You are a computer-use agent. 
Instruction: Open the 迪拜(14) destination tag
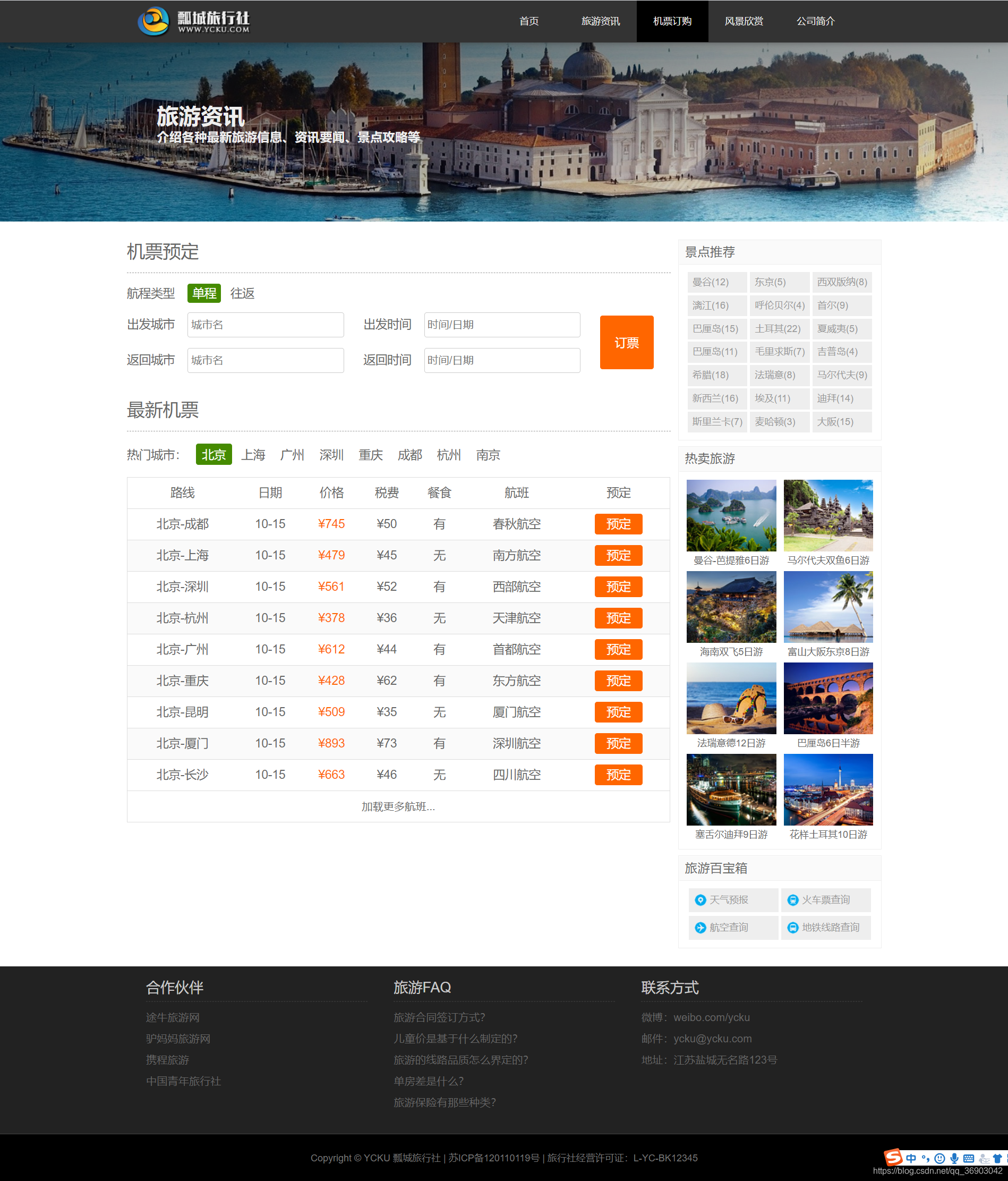(842, 398)
